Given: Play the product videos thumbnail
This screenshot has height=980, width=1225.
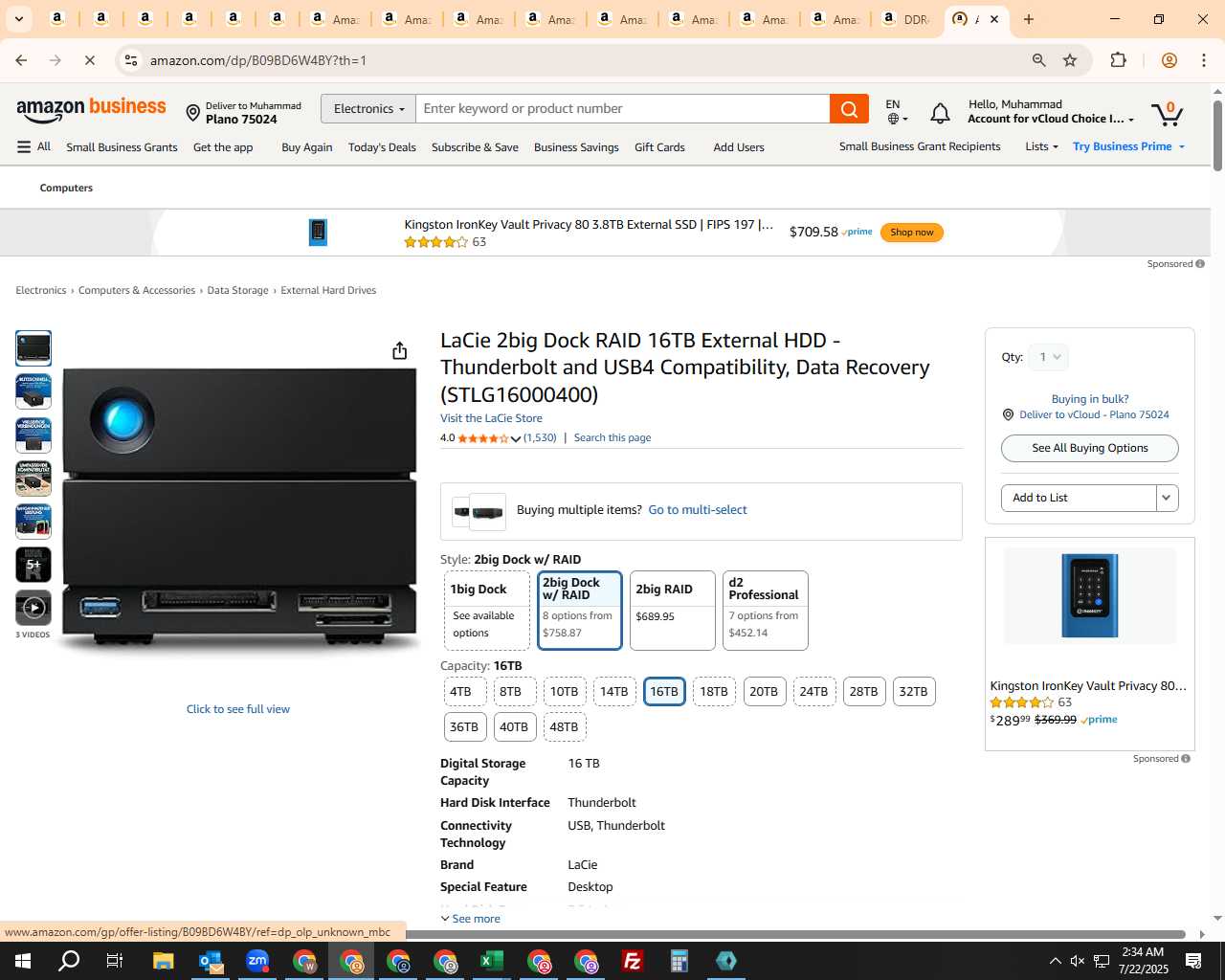Looking at the screenshot, I should click(33, 608).
